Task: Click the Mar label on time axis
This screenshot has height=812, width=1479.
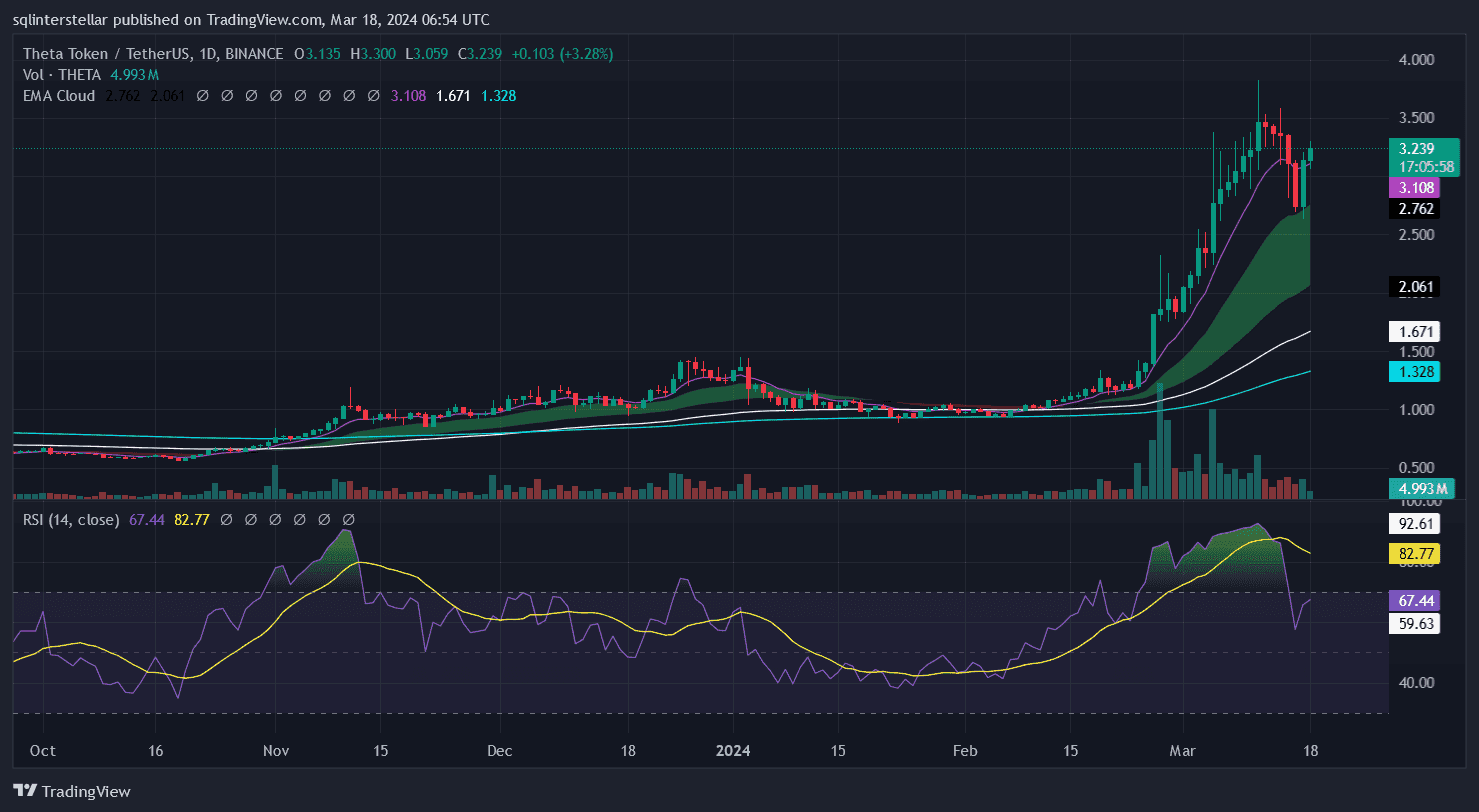Action: 1182,751
